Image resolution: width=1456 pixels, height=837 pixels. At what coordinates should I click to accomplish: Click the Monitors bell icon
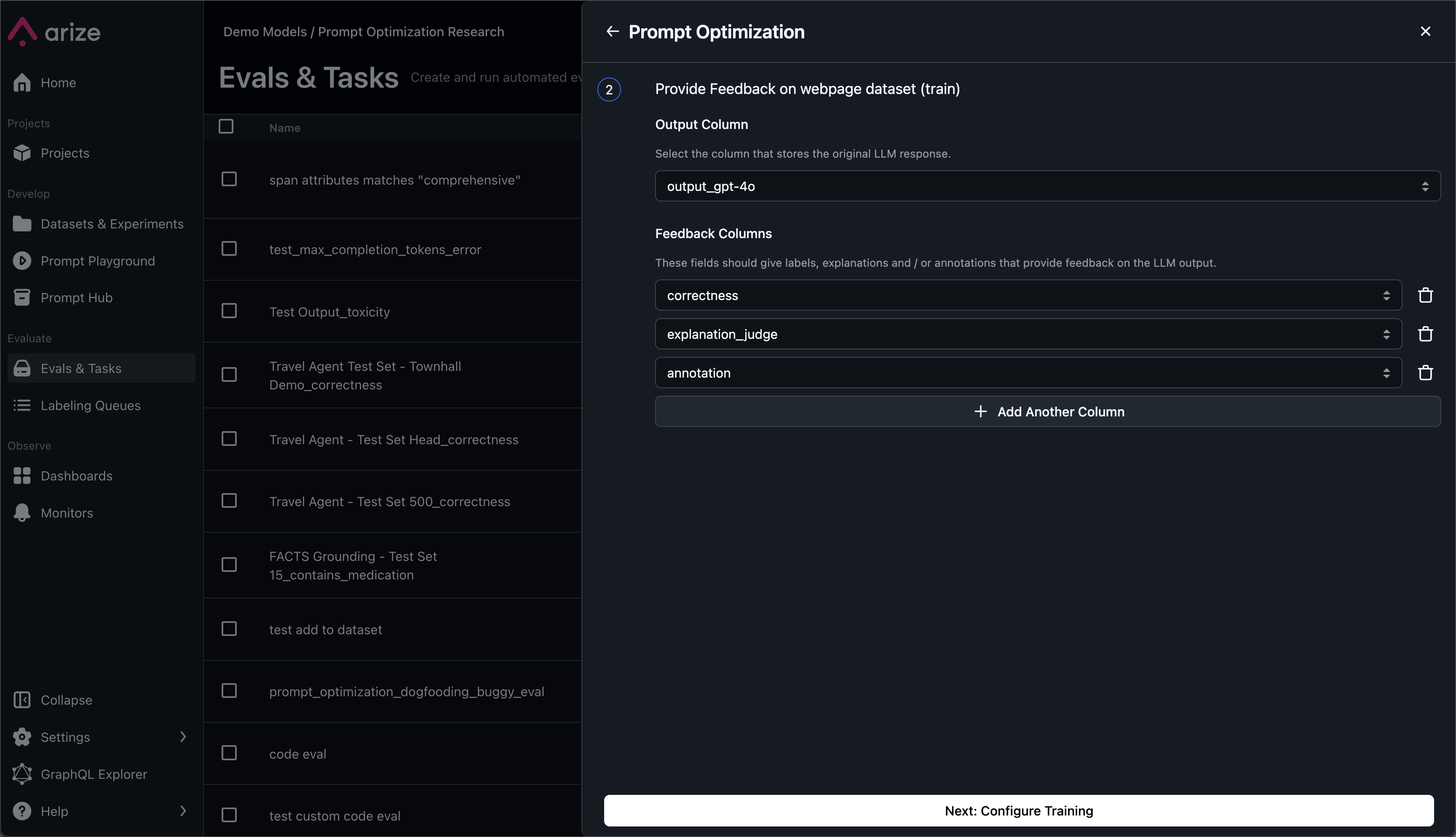point(22,513)
